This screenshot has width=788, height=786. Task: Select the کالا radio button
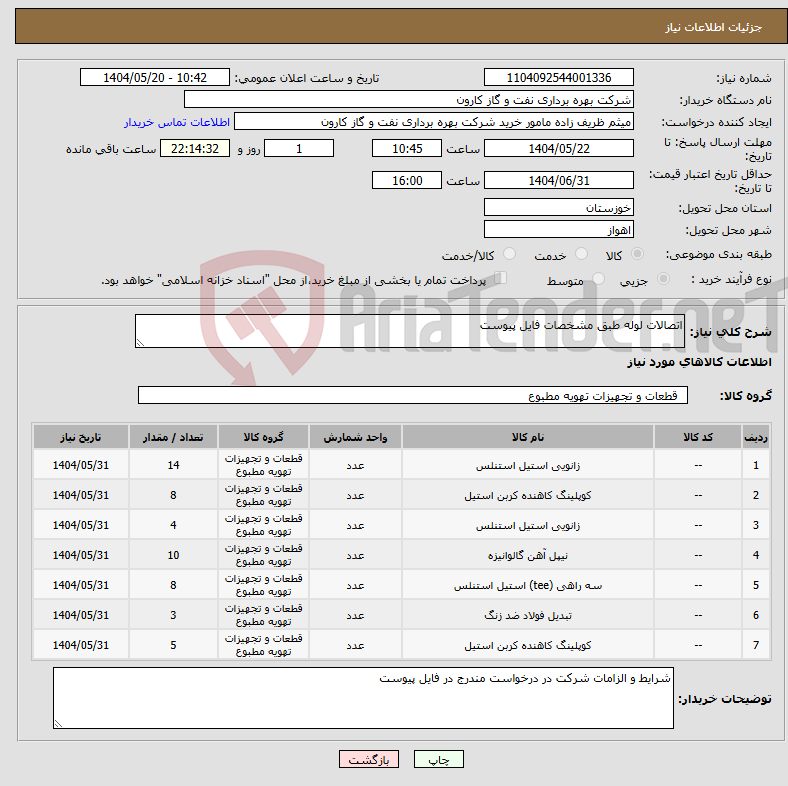pyautogui.click(x=637, y=254)
